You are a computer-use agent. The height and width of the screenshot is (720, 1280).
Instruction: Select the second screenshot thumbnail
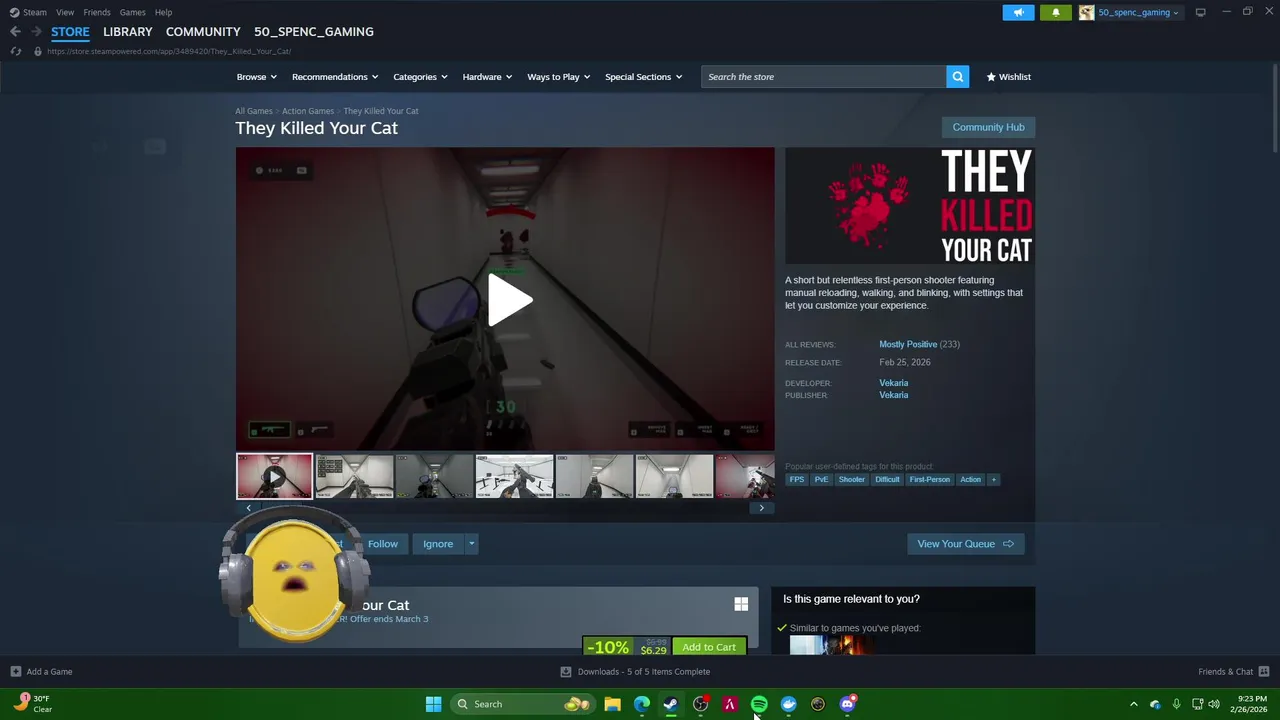[x=354, y=476]
